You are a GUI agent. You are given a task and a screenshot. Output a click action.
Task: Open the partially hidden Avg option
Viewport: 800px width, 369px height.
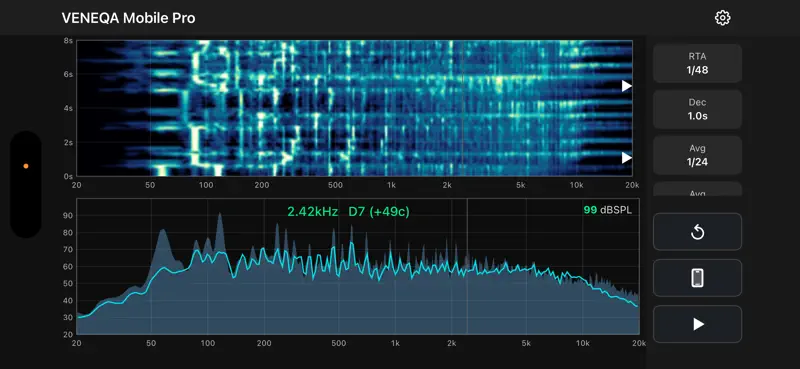click(x=697, y=189)
